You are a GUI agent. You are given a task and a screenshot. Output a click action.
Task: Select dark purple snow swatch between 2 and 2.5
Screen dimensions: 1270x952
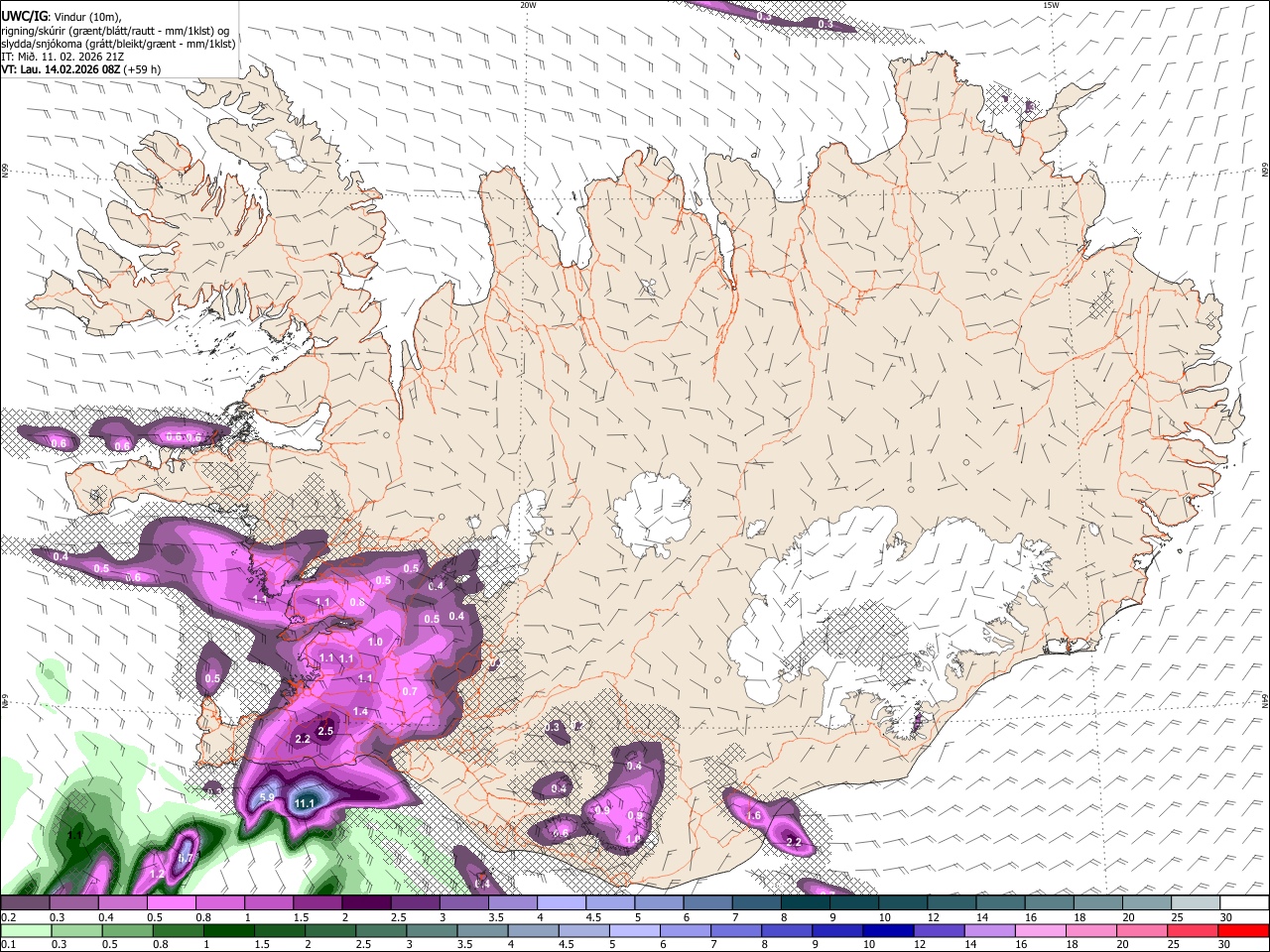[x=365, y=903]
